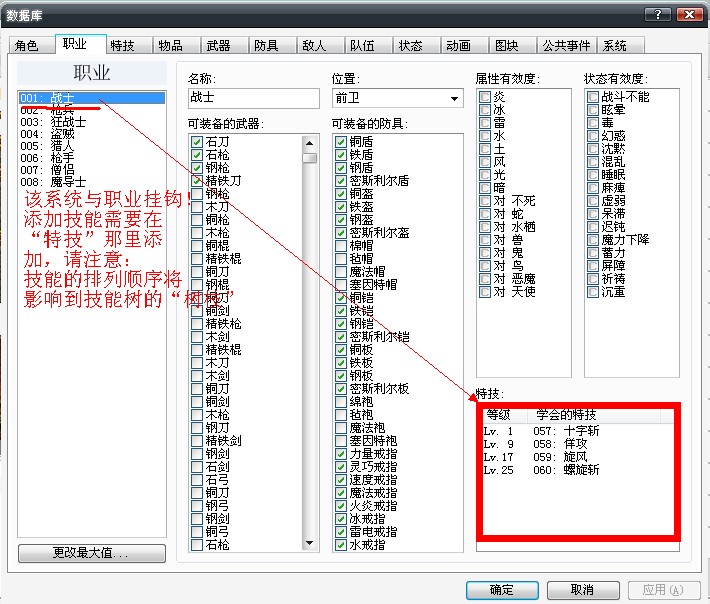Open the 角色 tab

(x=32, y=45)
